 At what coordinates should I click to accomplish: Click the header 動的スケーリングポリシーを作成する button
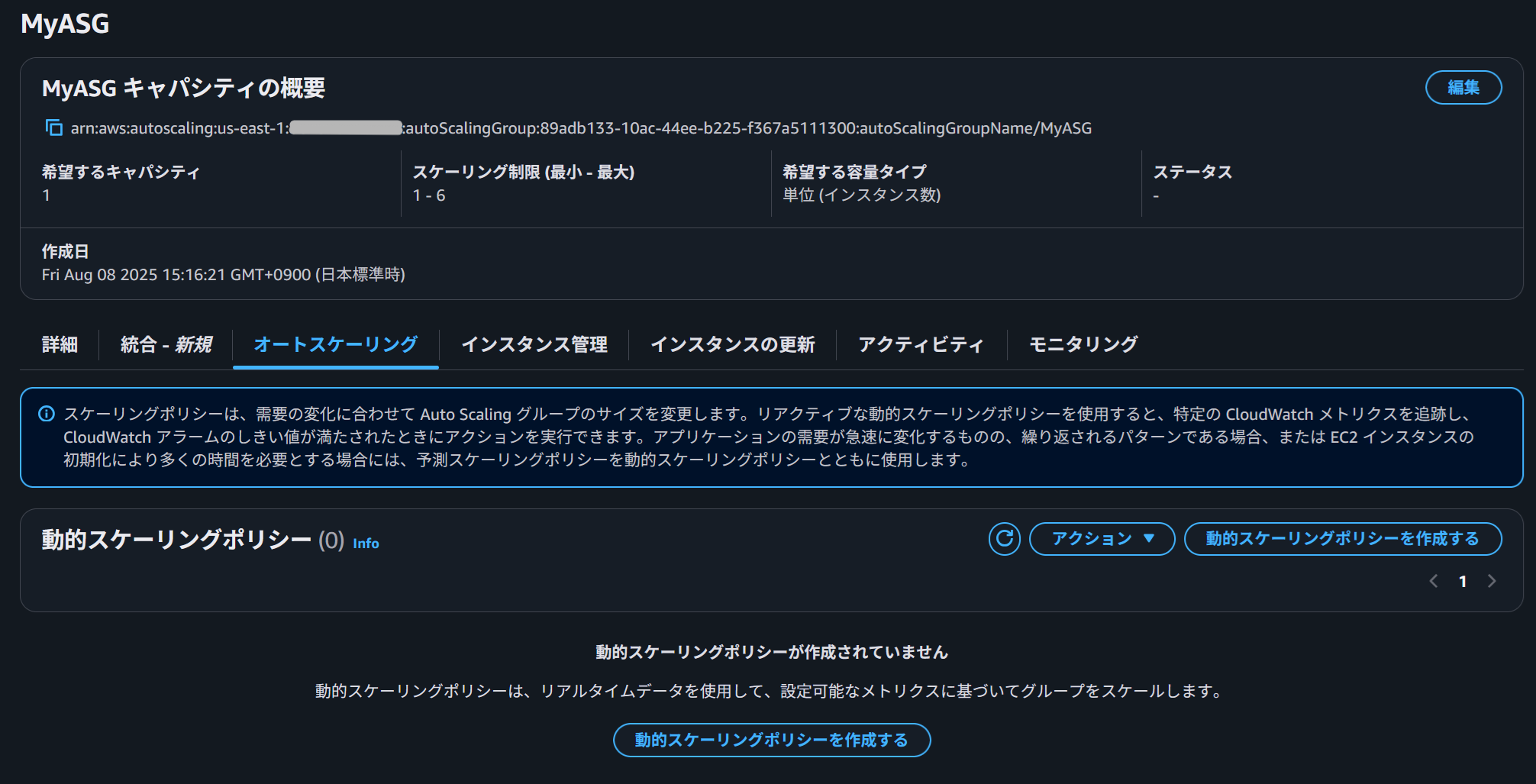click(1342, 539)
